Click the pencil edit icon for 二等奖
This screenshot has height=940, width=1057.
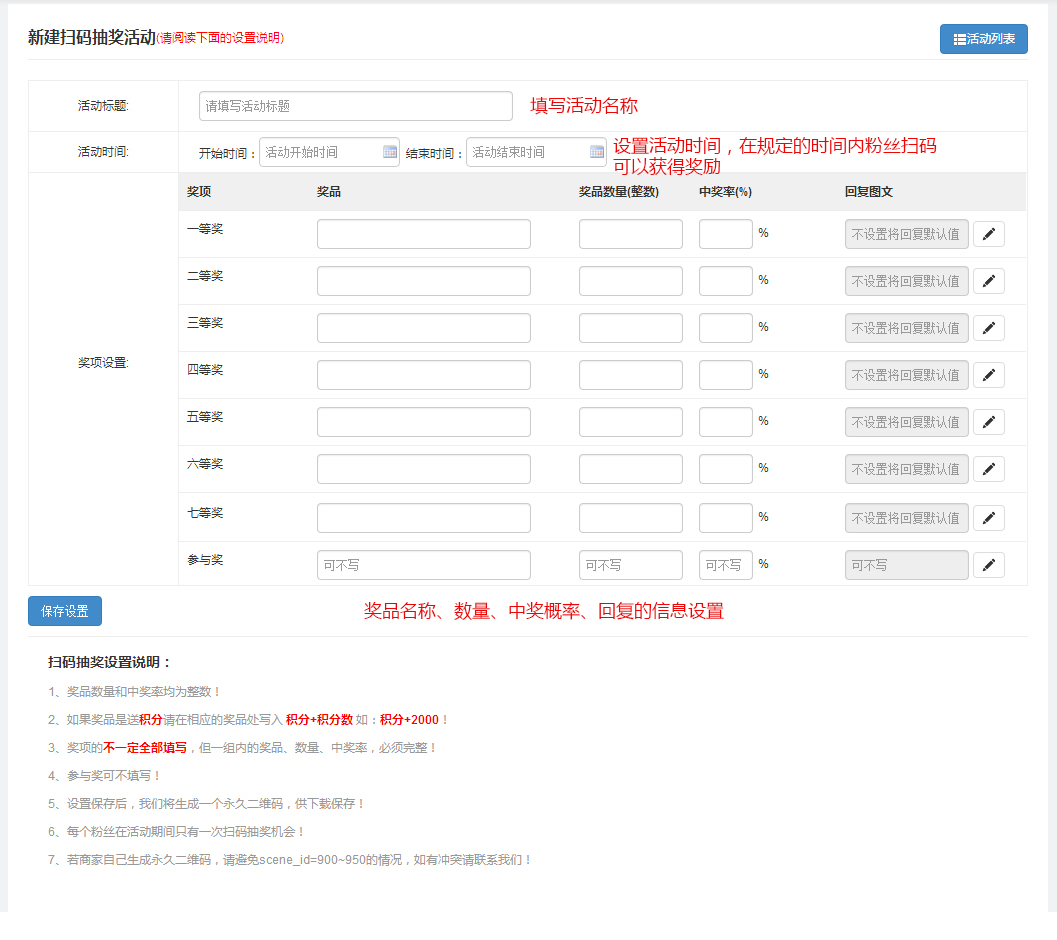tap(988, 281)
